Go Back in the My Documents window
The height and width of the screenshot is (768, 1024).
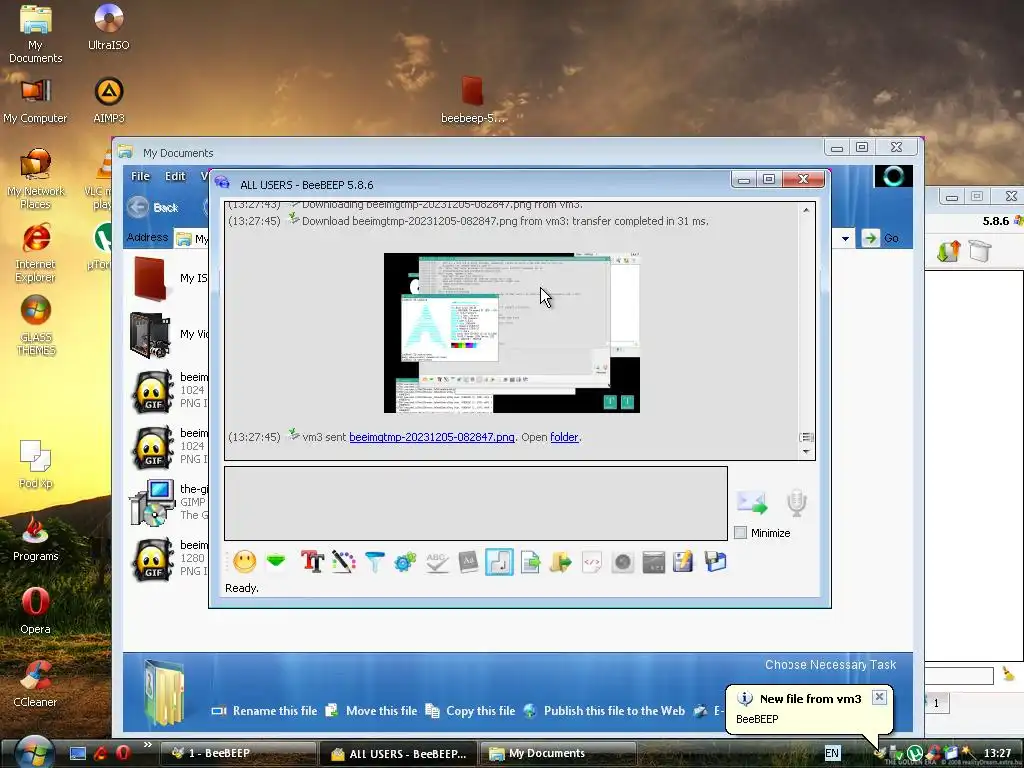pos(153,207)
